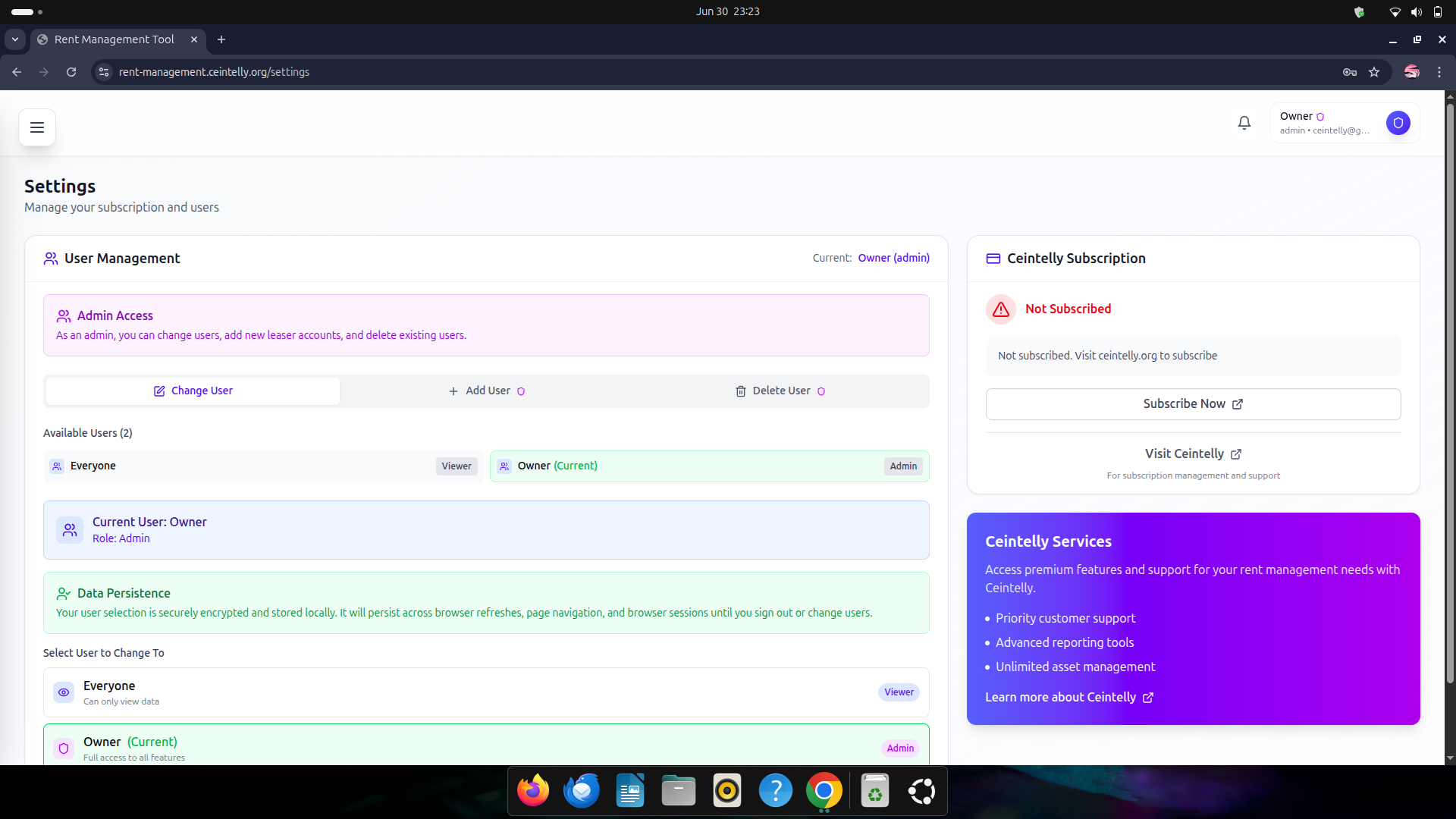Viewport: 1456px width, 819px height.
Task: Select the Change User tab
Action: click(x=193, y=391)
